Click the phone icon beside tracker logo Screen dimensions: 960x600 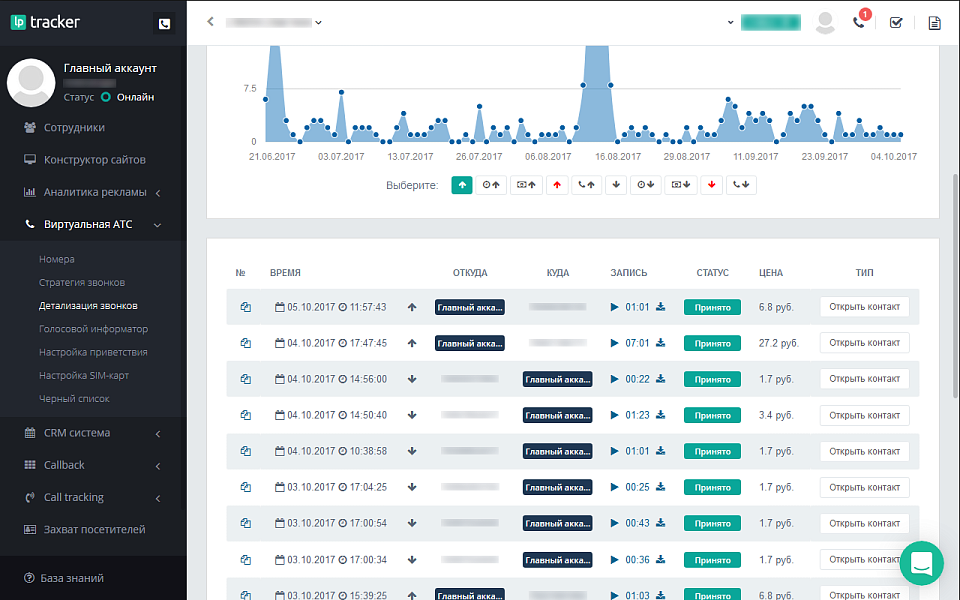pos(164,23)
